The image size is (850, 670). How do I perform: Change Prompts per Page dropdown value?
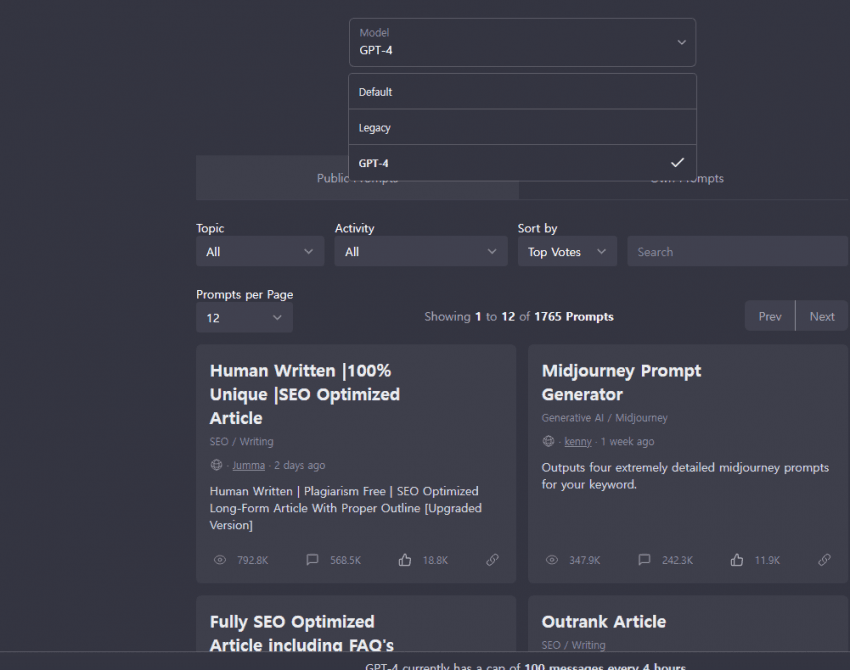(244, 318)
